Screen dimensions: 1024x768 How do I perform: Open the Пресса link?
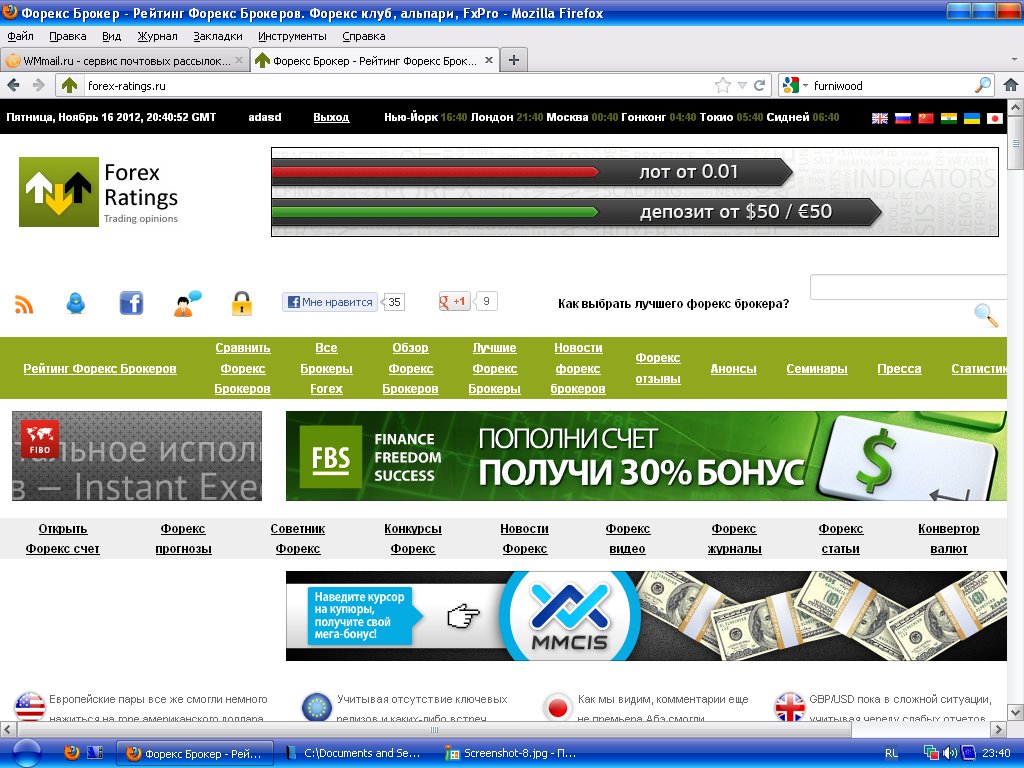[899, 369]
